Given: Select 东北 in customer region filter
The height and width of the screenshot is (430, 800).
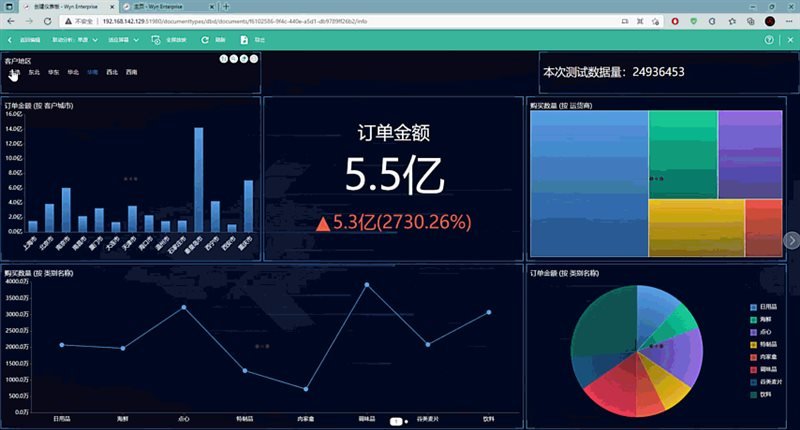Looking at the screenshot, I should click(x=34, y=73).
